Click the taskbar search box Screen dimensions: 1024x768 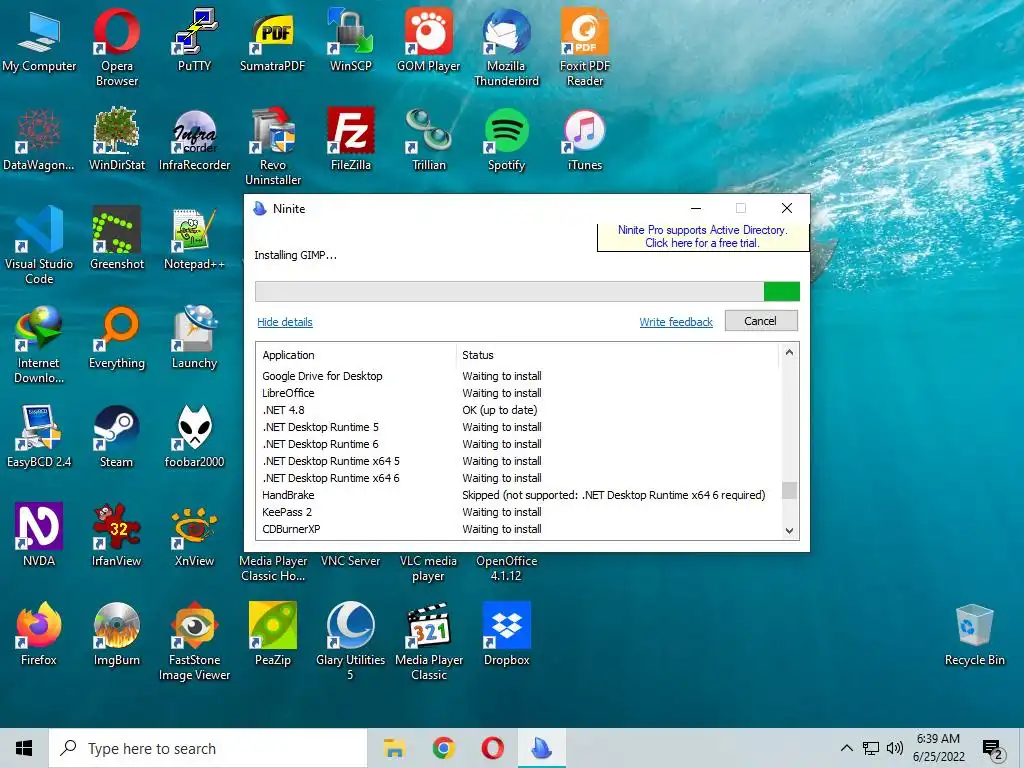tap(208, 748)
